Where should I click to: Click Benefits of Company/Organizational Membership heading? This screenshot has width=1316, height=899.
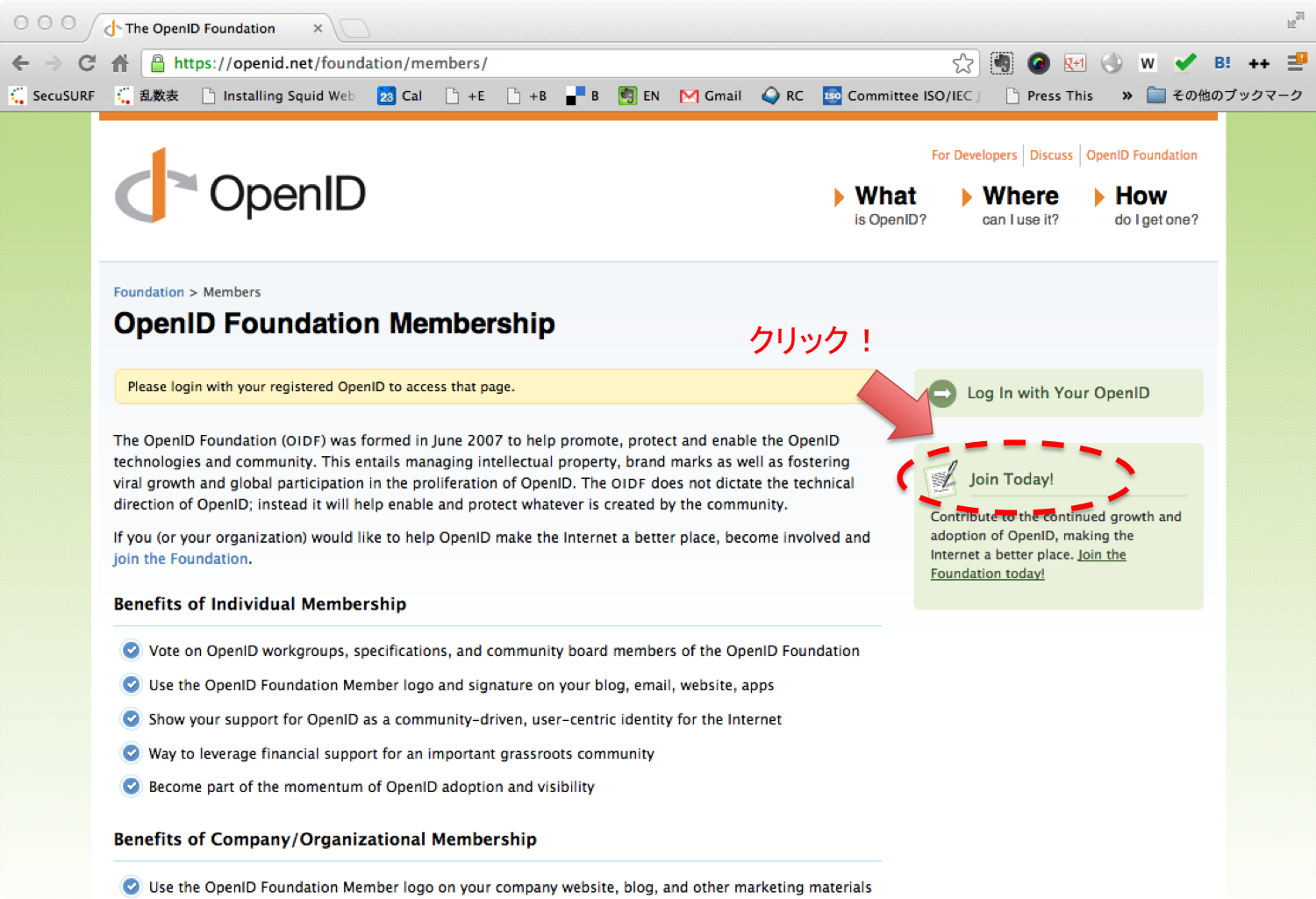325,839
